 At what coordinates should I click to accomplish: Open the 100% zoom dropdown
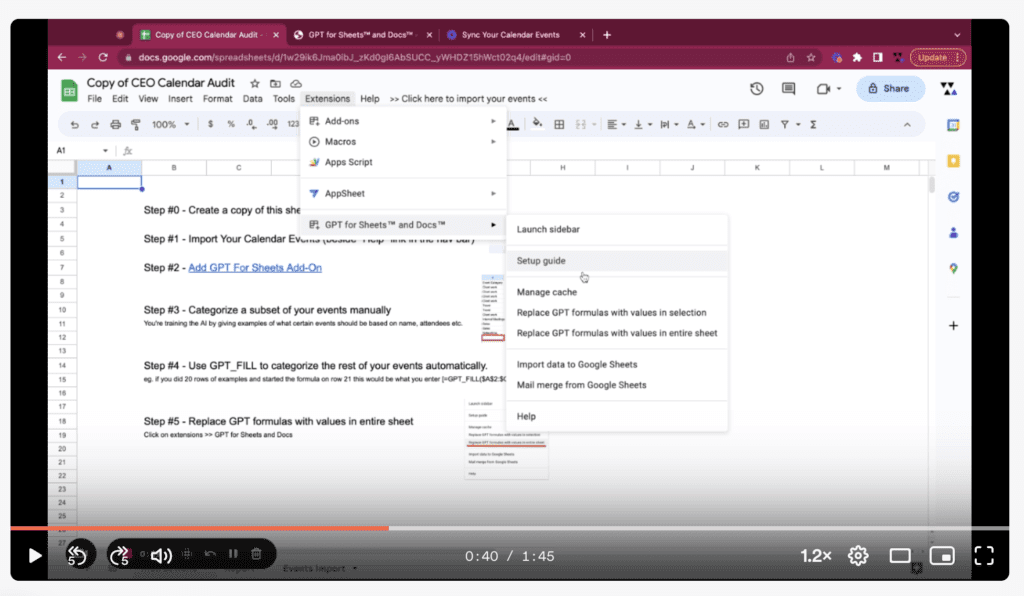170,125
